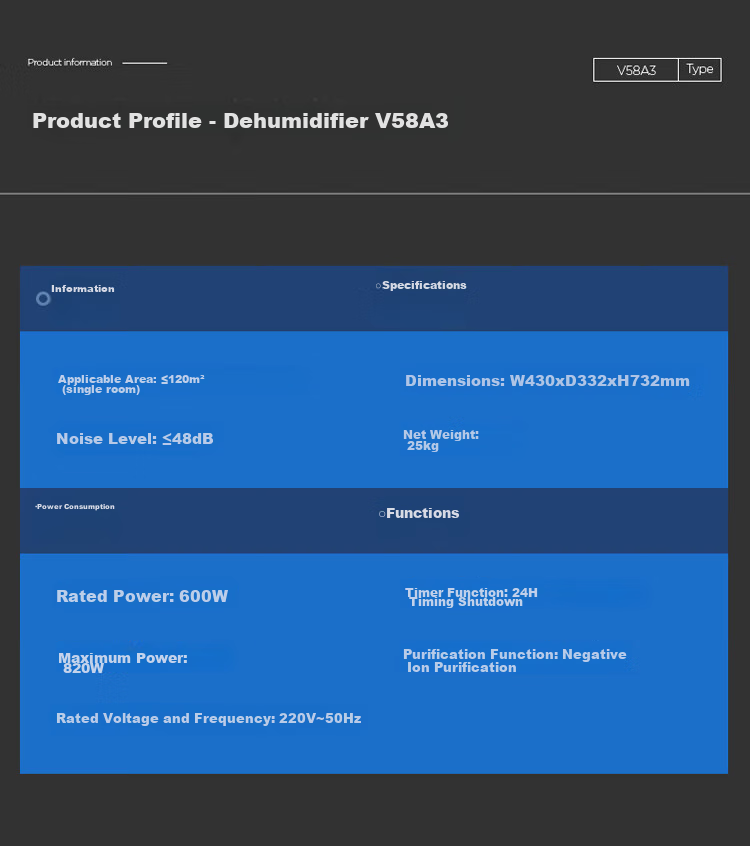Click the Purification Function Negative Ion text

515,661
